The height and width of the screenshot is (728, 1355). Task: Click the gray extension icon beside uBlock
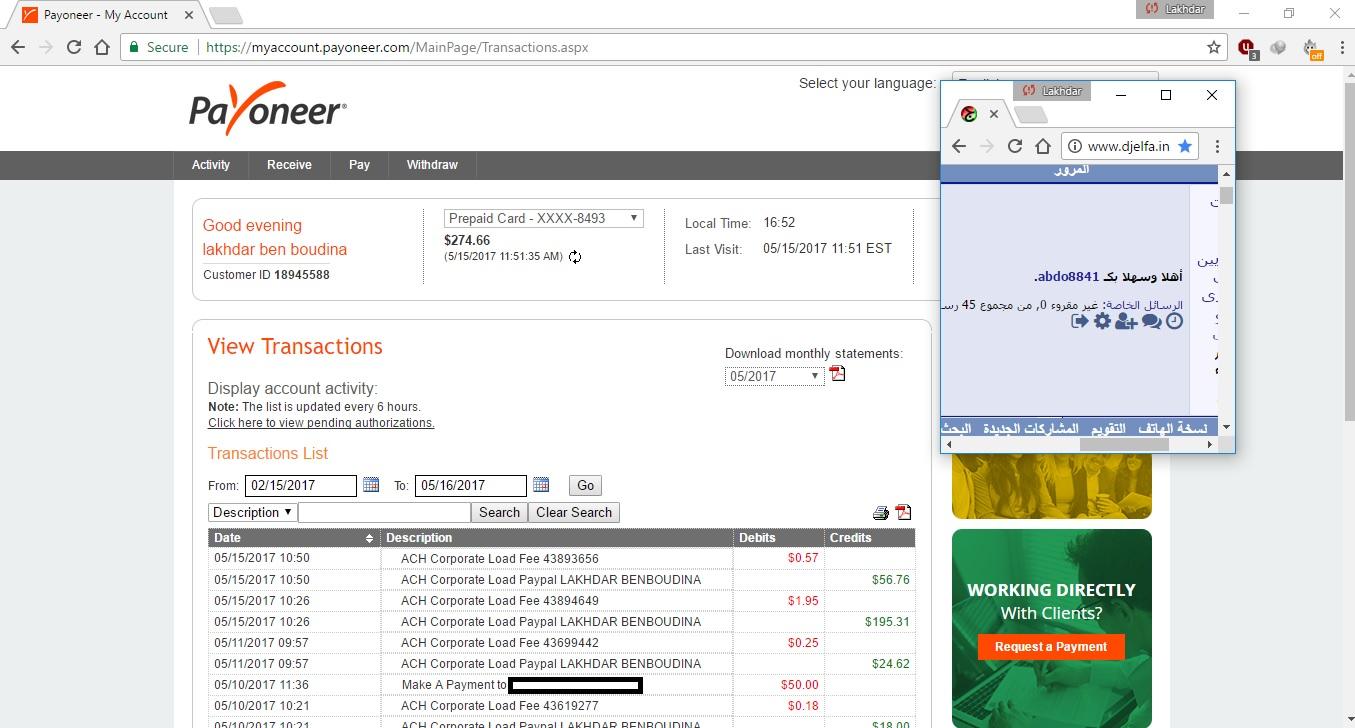click(1278, 47)
